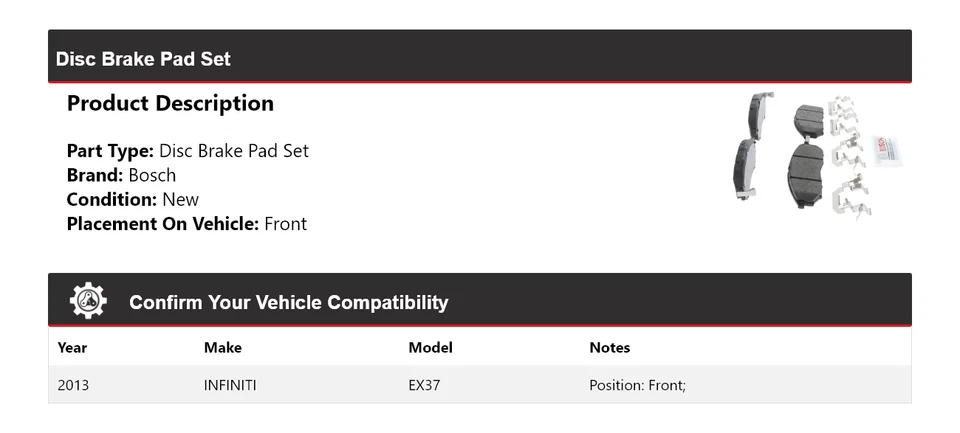Click the Confirm Your Vehicle Compatibility header
Image resolution: width=960 pixels, height=433 pixels.
(288, 302)
